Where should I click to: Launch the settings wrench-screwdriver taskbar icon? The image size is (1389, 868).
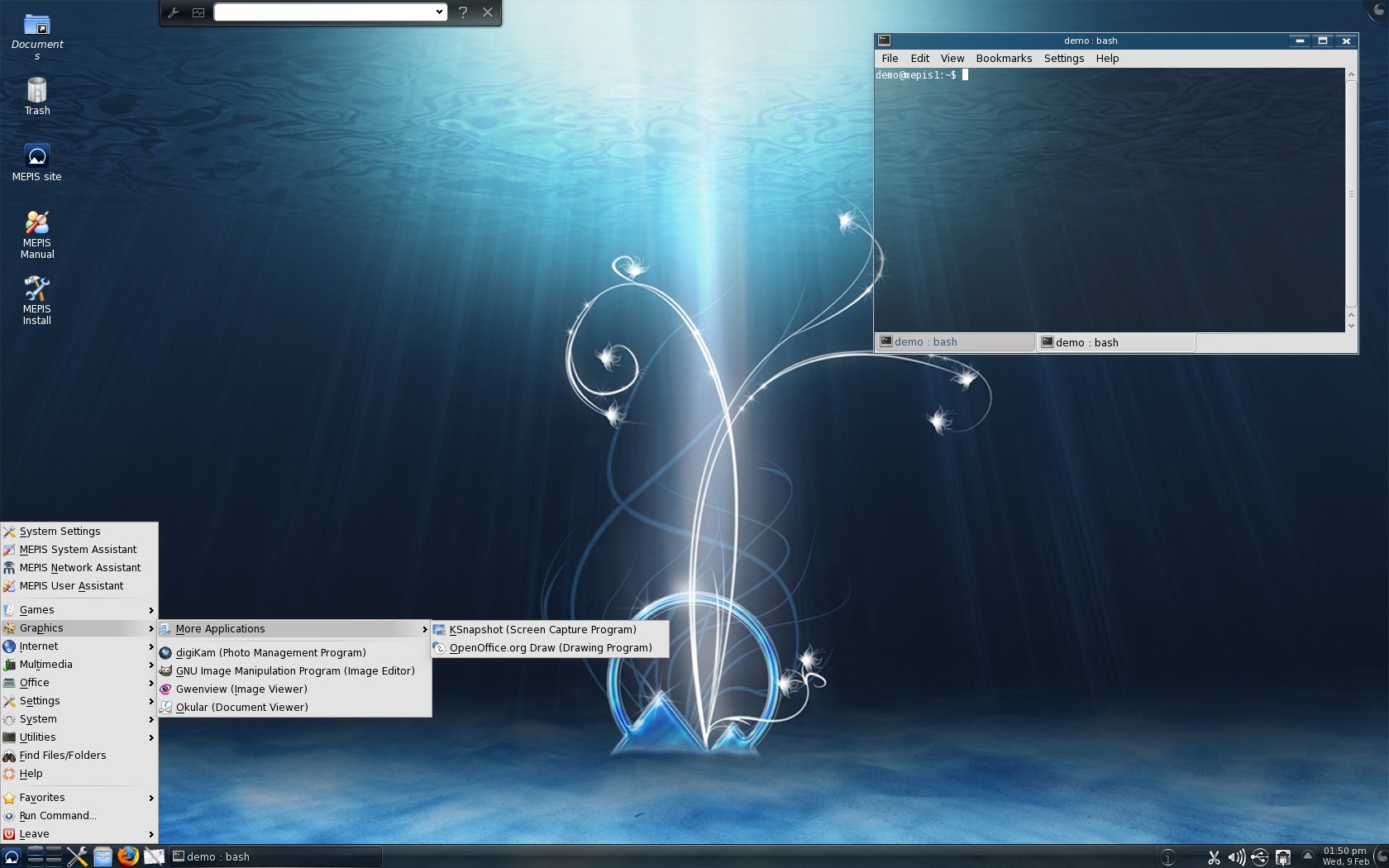click(x=78, y=856)
